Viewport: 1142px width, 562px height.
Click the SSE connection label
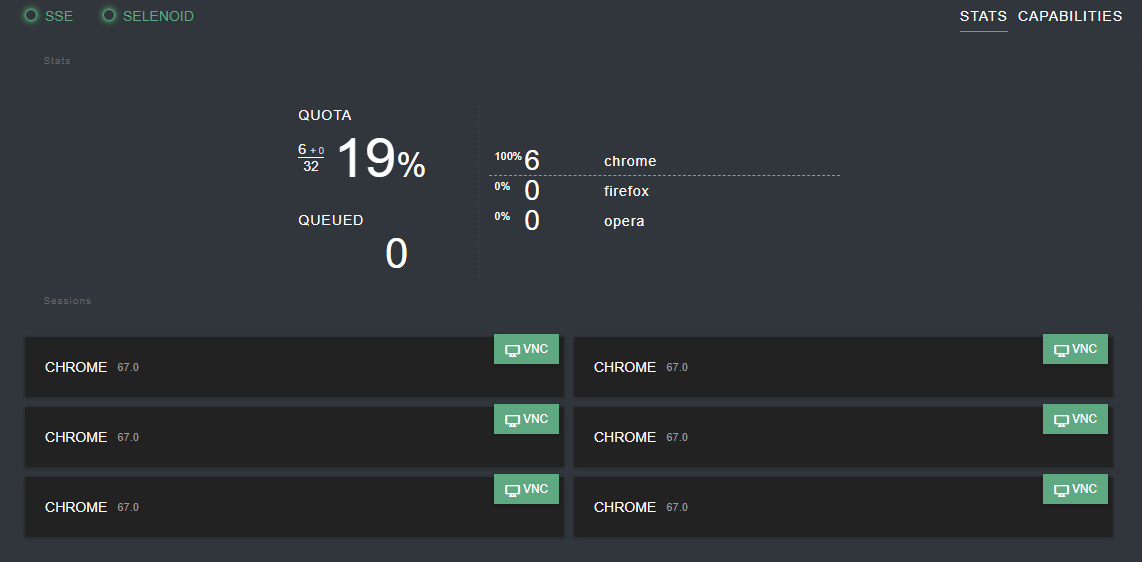(x=59, y=16)
